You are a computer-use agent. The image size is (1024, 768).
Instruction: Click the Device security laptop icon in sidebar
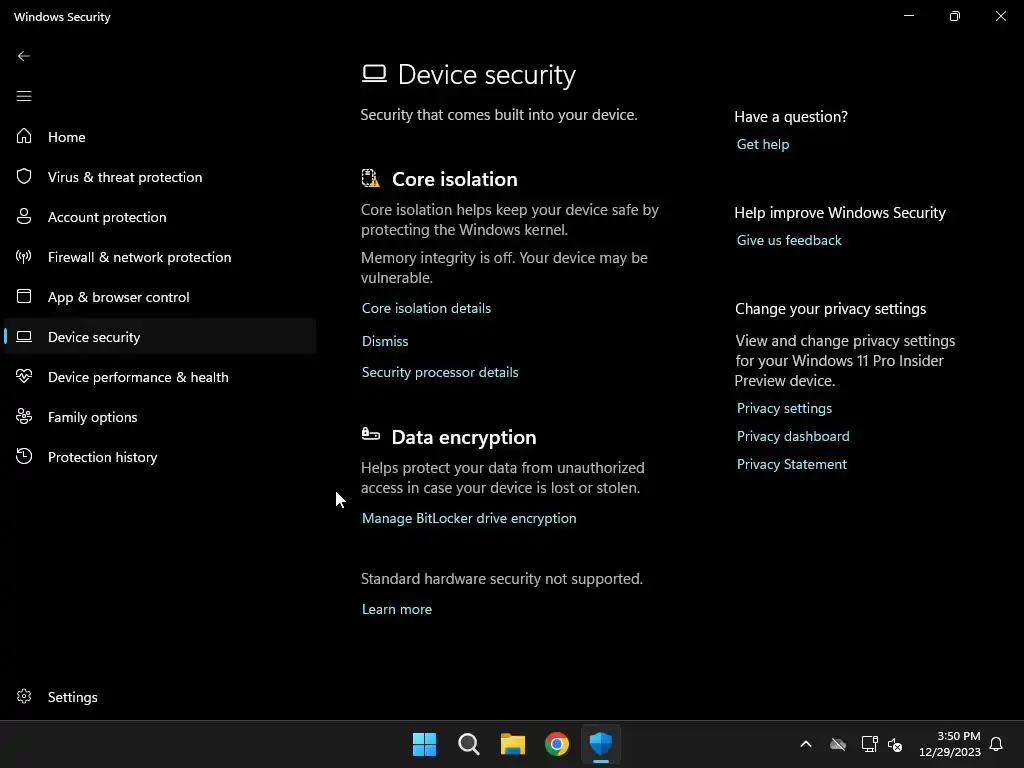click(x=24, y=336)
